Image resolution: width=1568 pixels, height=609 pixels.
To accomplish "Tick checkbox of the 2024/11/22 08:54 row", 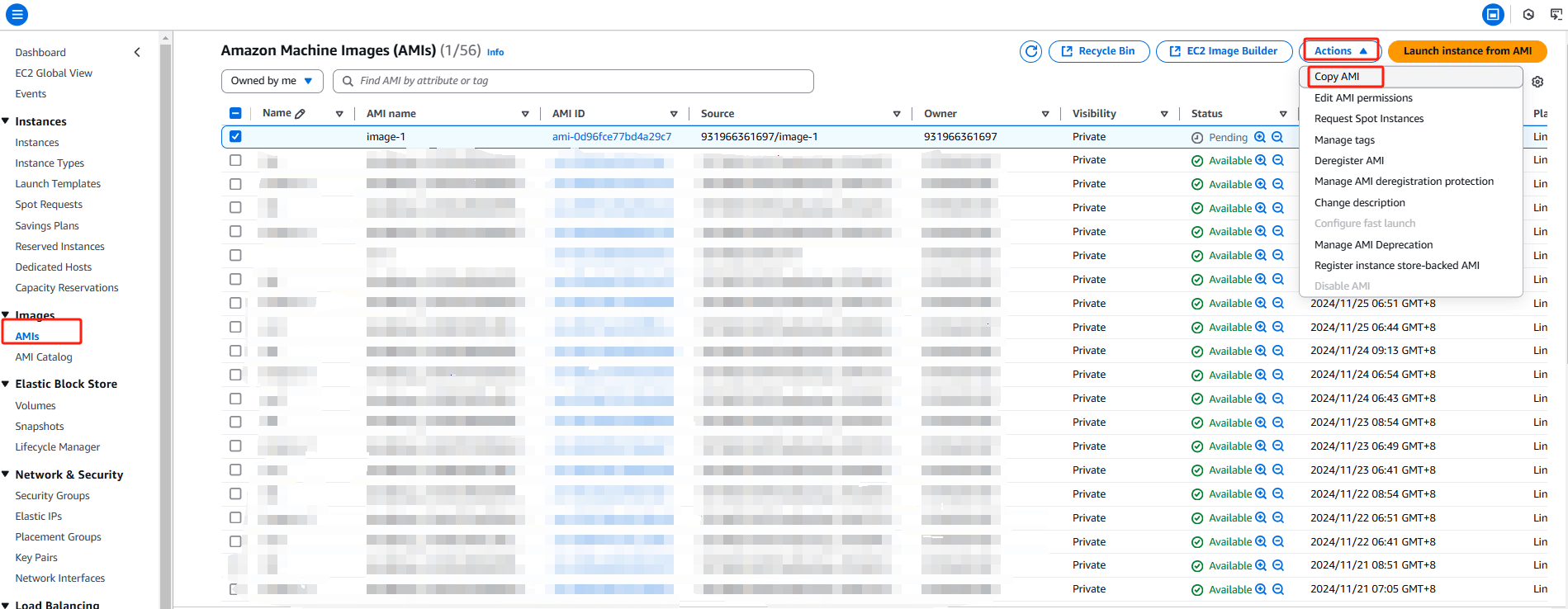I will 235,493.
